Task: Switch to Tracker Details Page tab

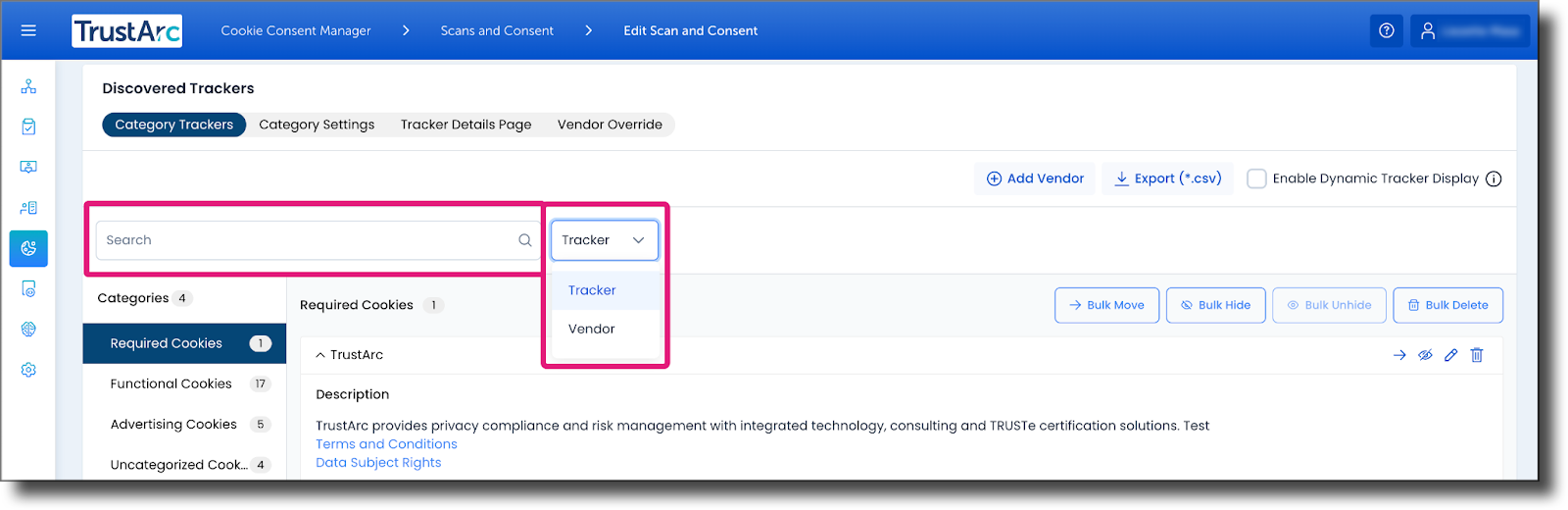Action: 465,125
